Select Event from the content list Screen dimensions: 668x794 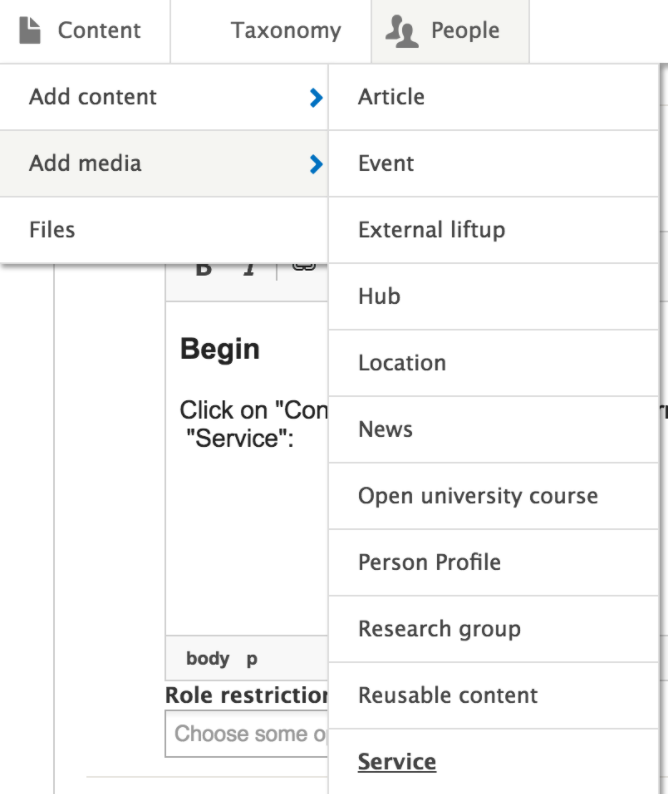pyautogui.click(x=386, y=163)
